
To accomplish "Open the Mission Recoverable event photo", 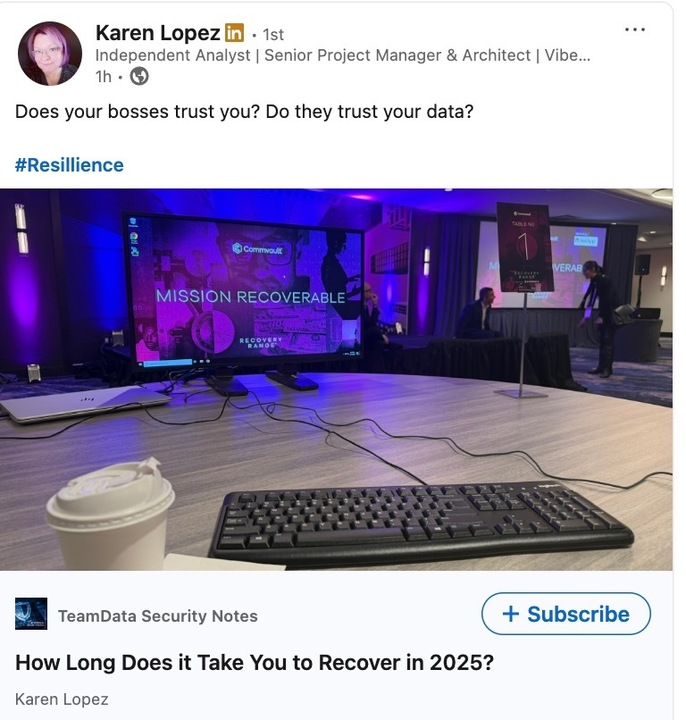I will point(336,379).
